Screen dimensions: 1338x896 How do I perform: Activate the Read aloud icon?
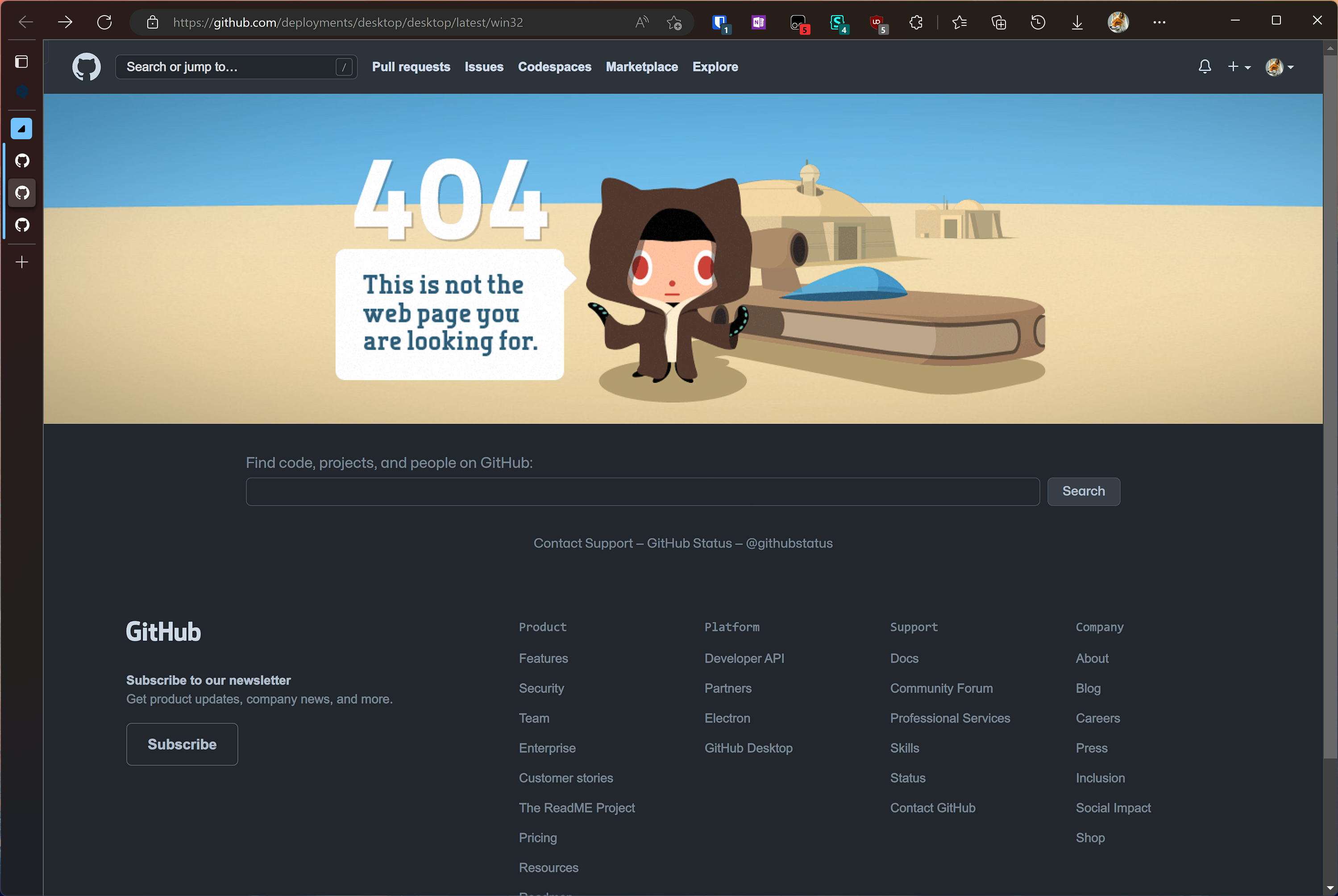point(642,22)
